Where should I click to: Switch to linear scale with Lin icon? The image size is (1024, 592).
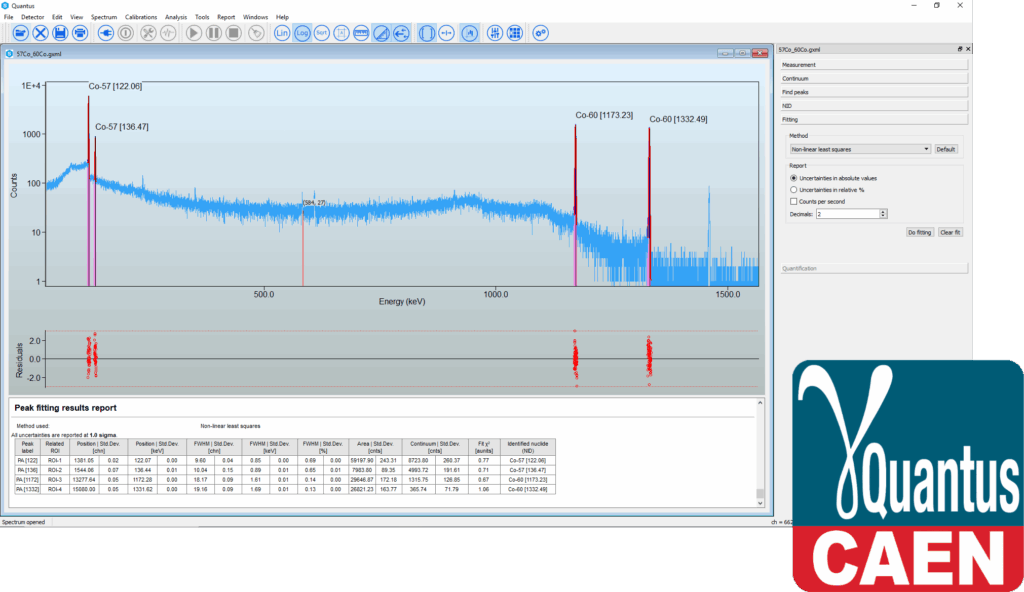[x=281, y=33]
